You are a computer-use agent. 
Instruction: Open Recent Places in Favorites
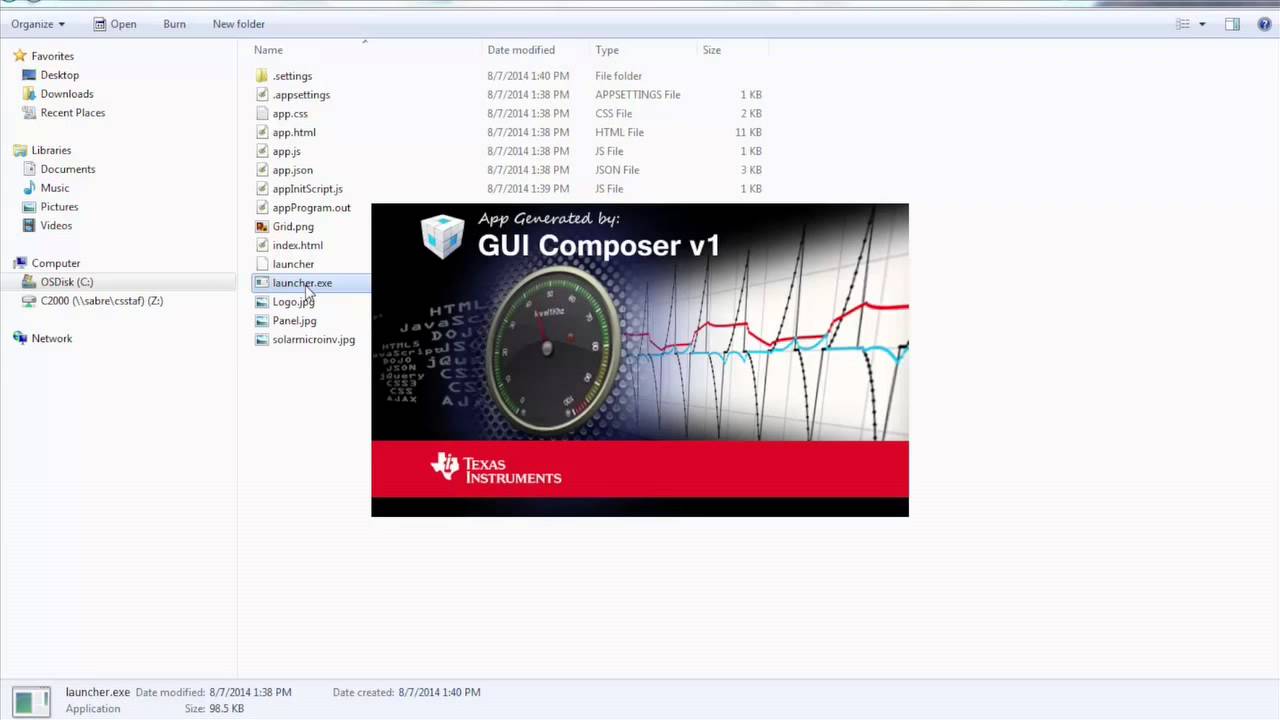click(73, 113)
